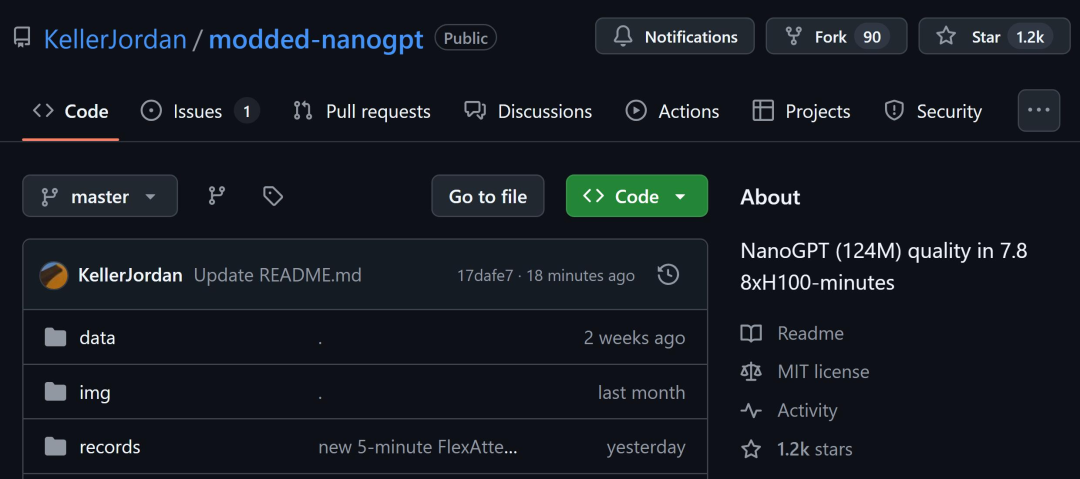The width and height of the screenshot is (1080, 479).
Task: Open the Notifications bell button
Action: coord(674,37)
